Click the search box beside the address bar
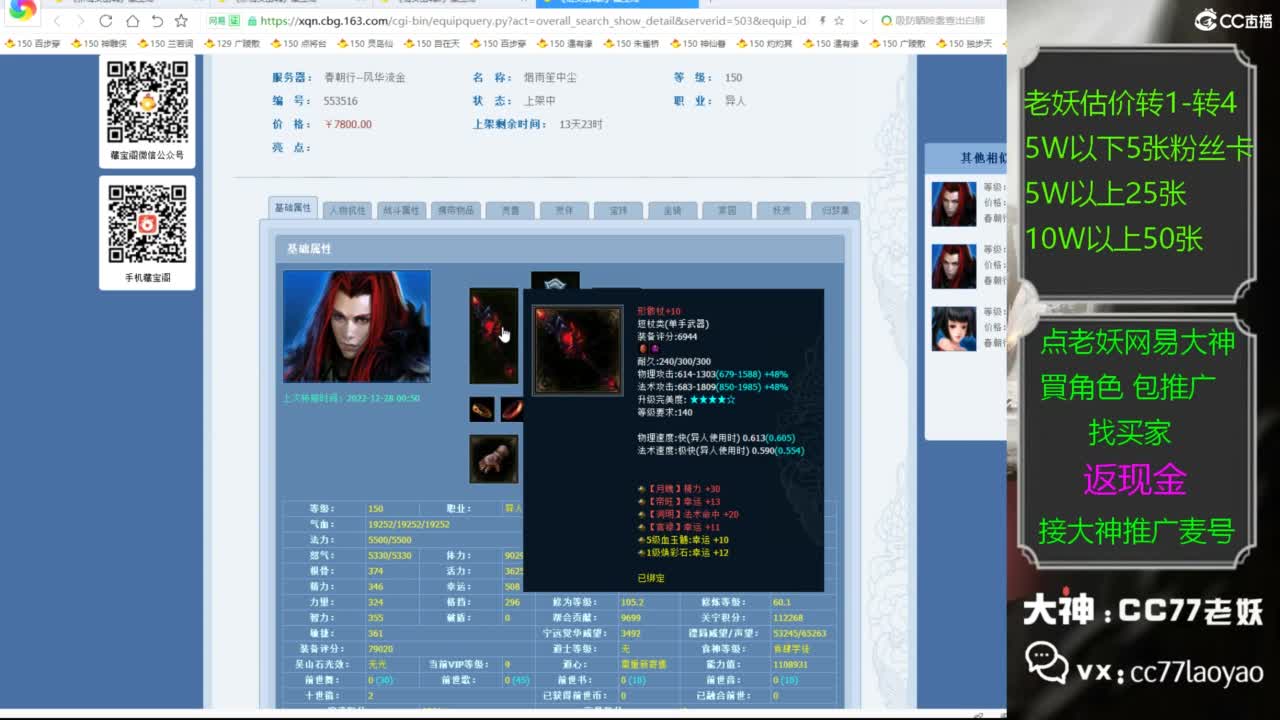The height and width of the screenshot is (720, 1280). [940, 21]
